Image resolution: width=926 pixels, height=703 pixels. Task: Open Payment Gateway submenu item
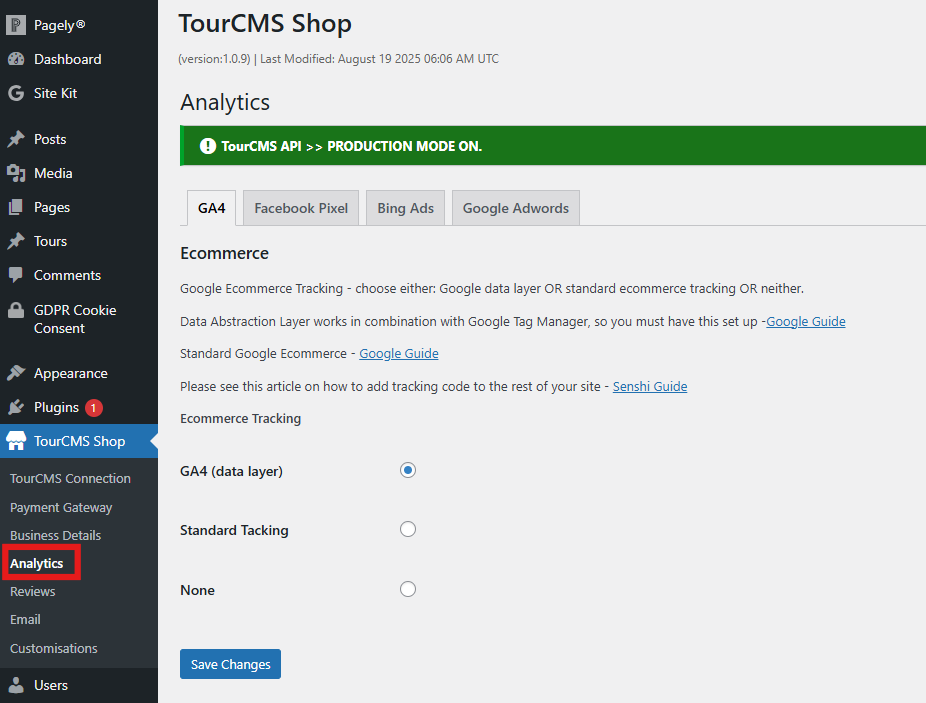click(61, 507)
